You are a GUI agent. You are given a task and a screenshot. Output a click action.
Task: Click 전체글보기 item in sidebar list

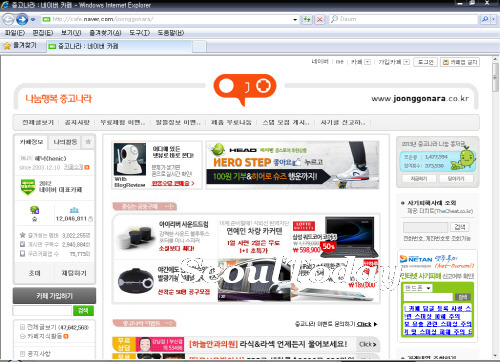(54, 327)
